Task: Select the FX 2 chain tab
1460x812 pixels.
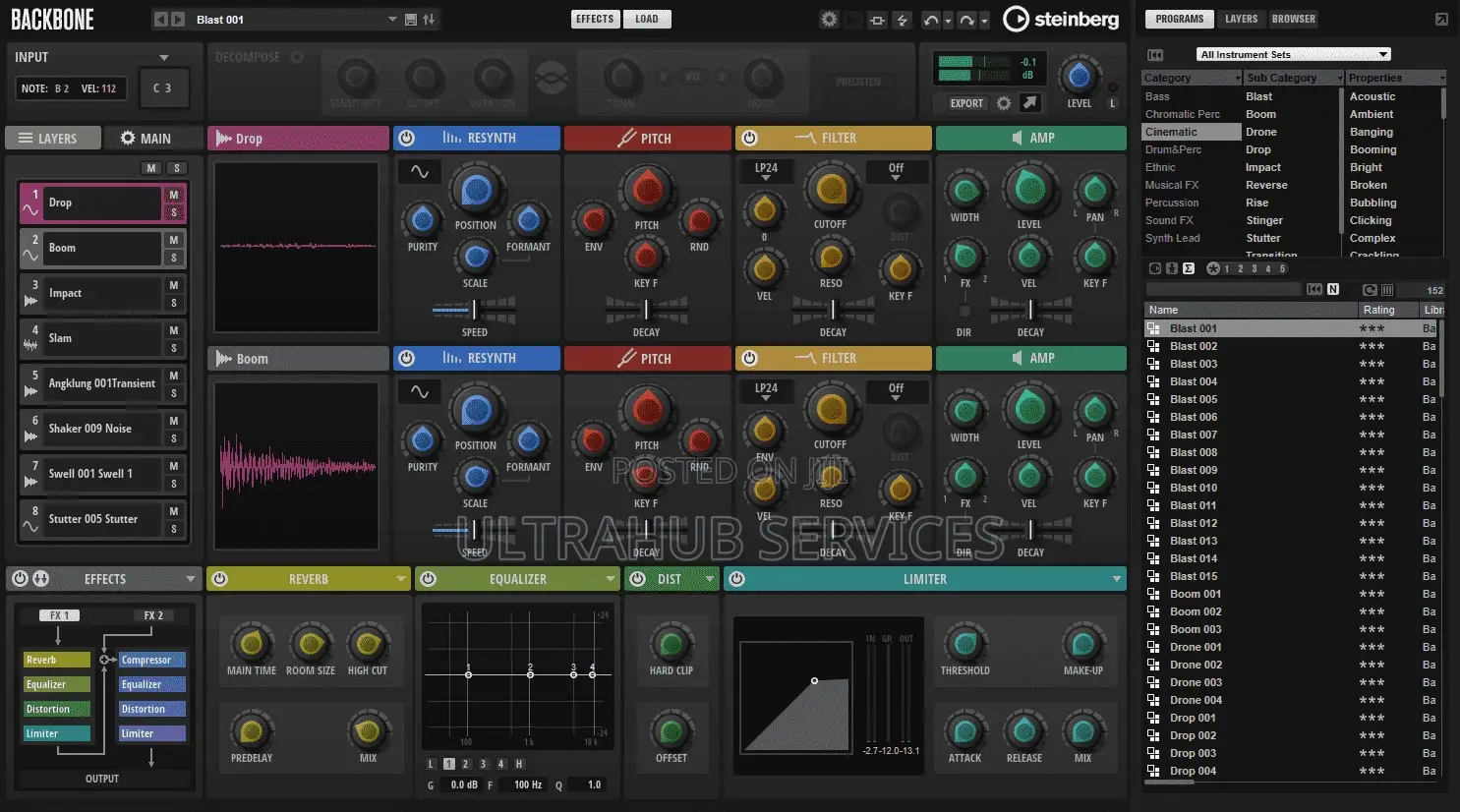Action: point(153,615)
